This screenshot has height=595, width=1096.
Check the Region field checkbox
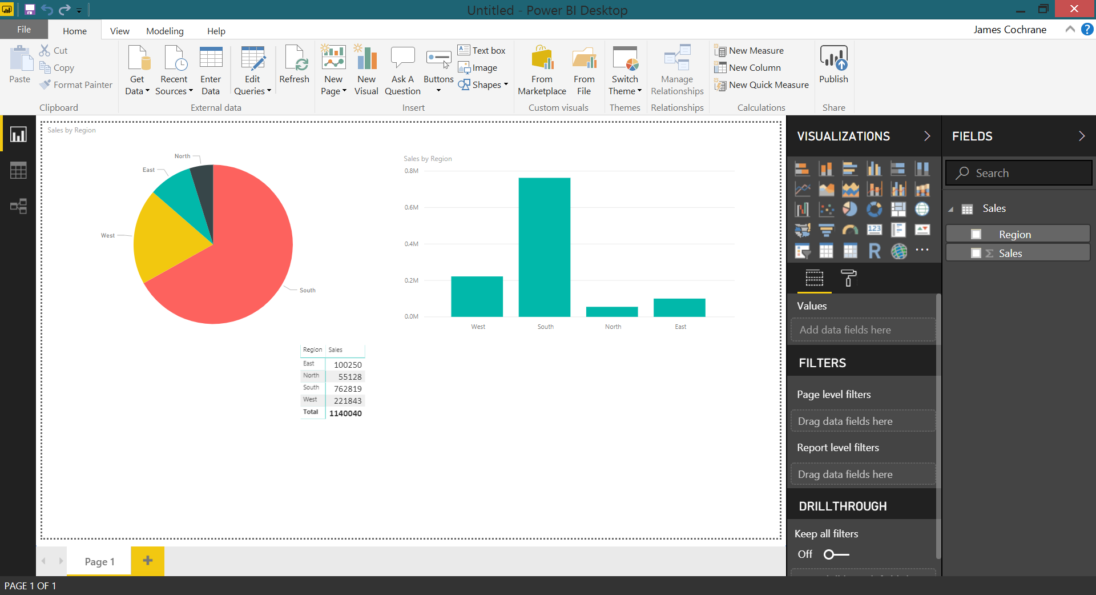click(x=978, y=233)
